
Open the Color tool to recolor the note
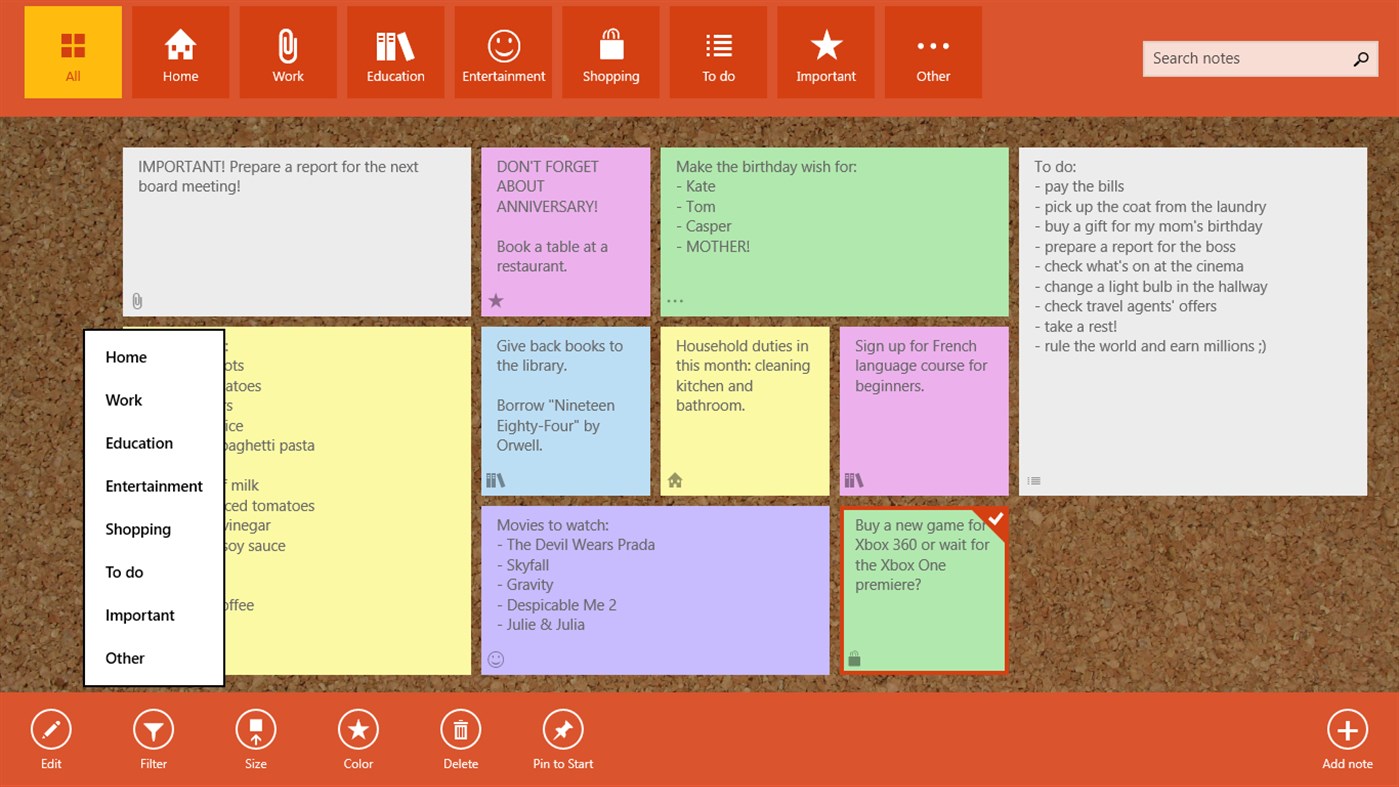click(358, 729)
